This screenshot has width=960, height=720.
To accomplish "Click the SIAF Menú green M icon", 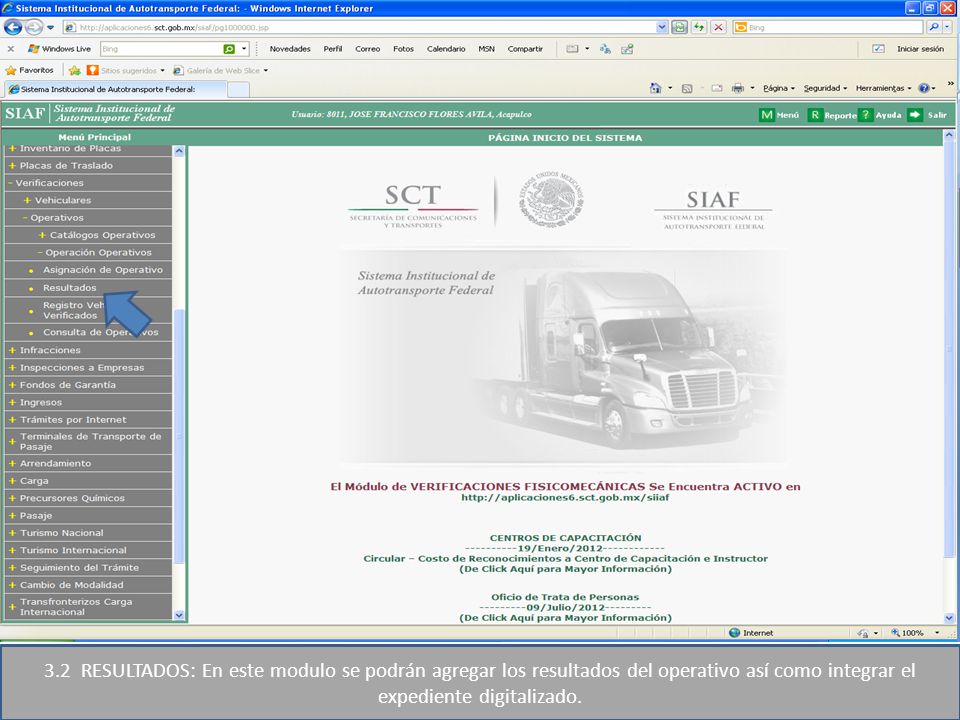I will point(767,114).
